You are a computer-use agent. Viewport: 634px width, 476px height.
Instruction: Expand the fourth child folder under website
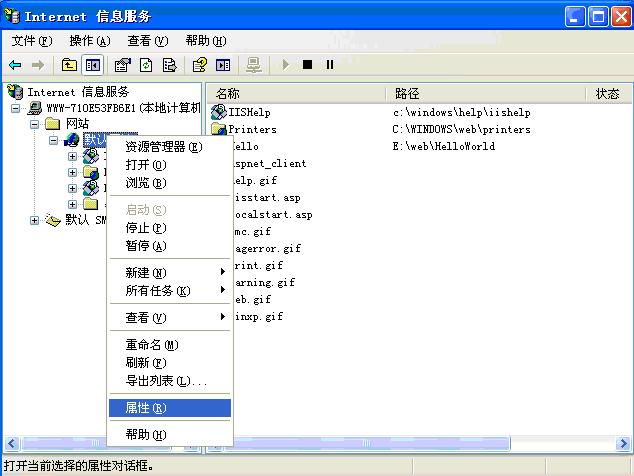click(x=72, y=204)
